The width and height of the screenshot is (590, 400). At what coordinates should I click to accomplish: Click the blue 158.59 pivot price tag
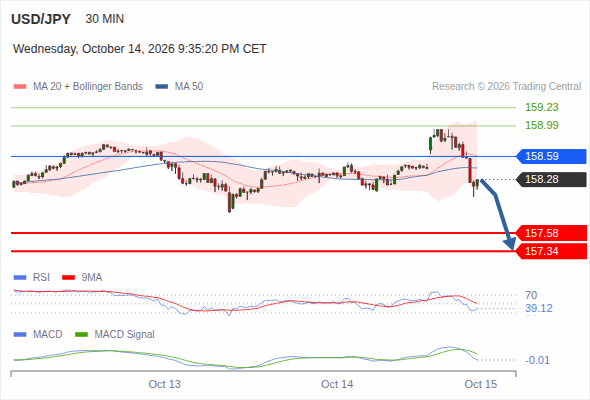(x=551, y=156)
